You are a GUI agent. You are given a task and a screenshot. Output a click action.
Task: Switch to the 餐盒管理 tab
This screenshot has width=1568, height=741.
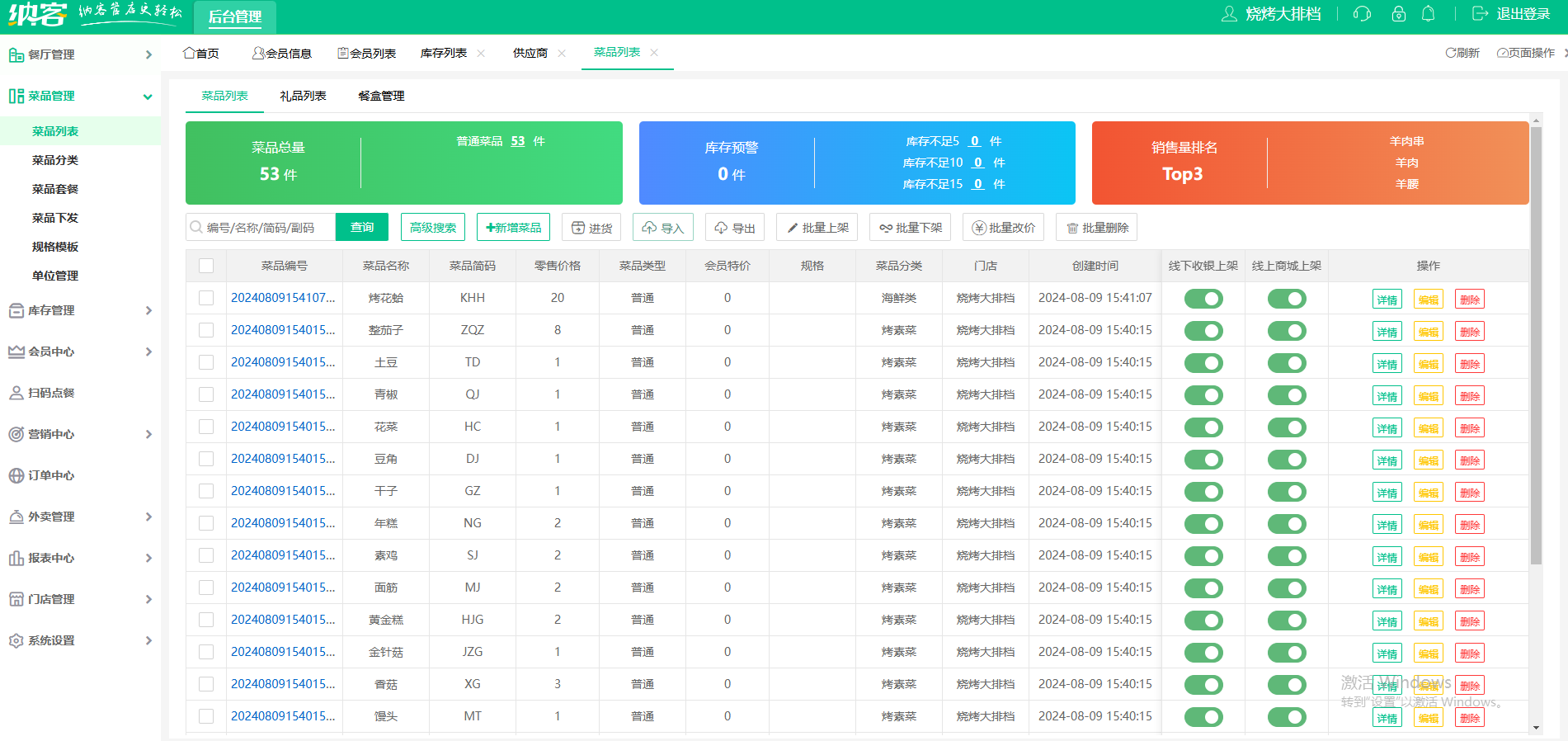(381, 96)
